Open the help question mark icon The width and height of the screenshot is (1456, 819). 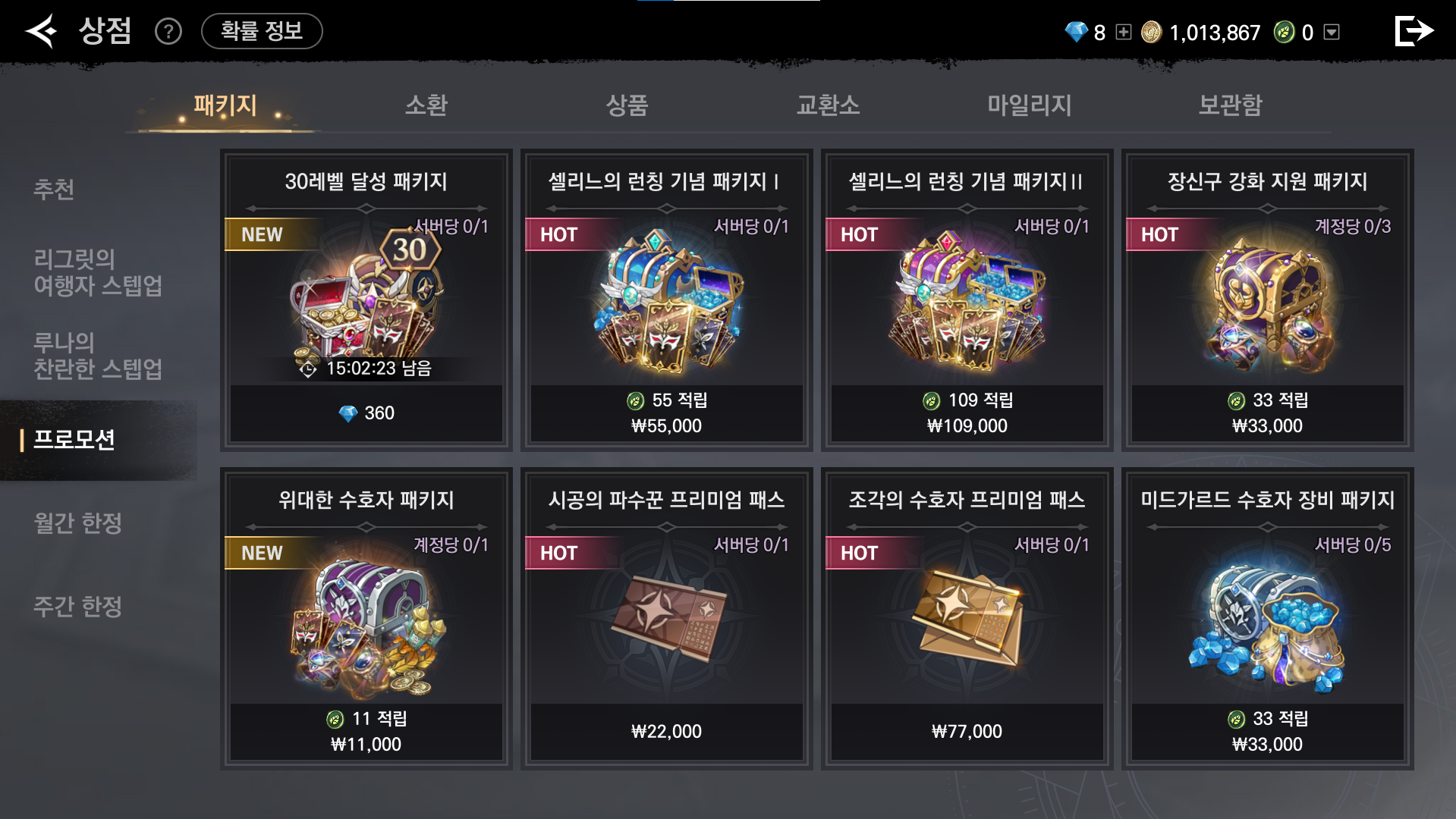(x=168, y=31)
